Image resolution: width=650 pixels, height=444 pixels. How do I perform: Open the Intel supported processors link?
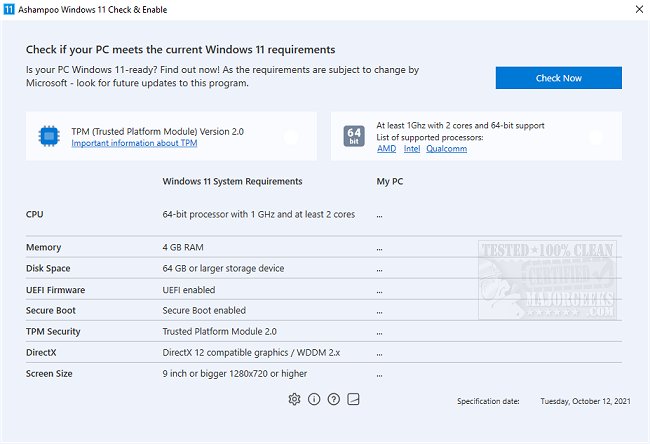pyautogui.click(x=411, y=149)
